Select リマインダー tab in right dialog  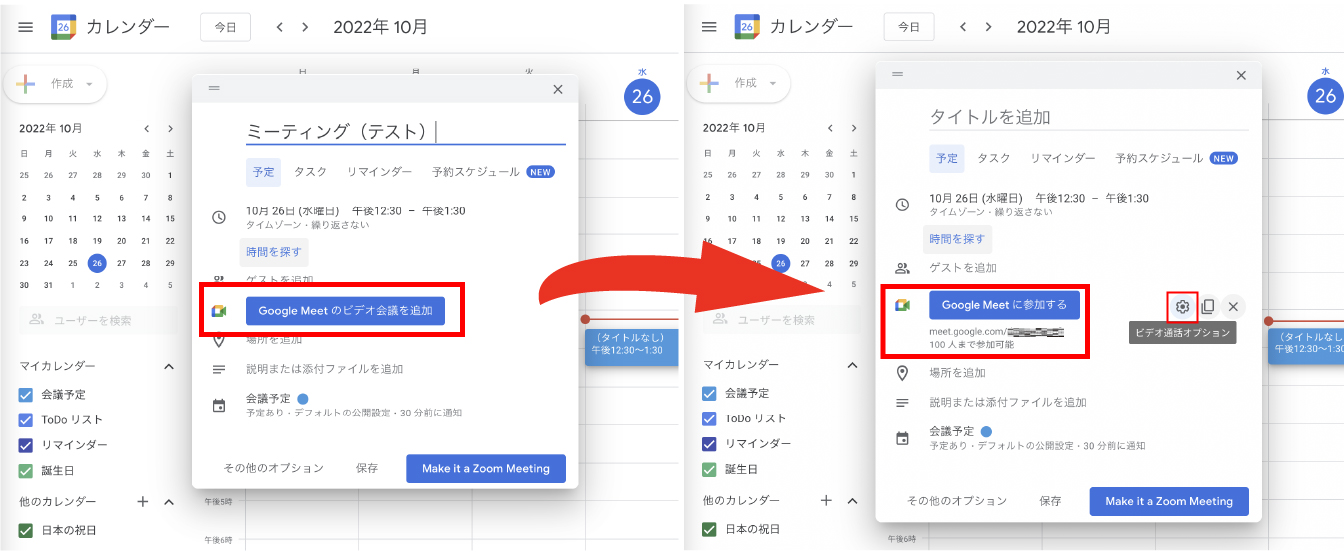pos(1062,159)
